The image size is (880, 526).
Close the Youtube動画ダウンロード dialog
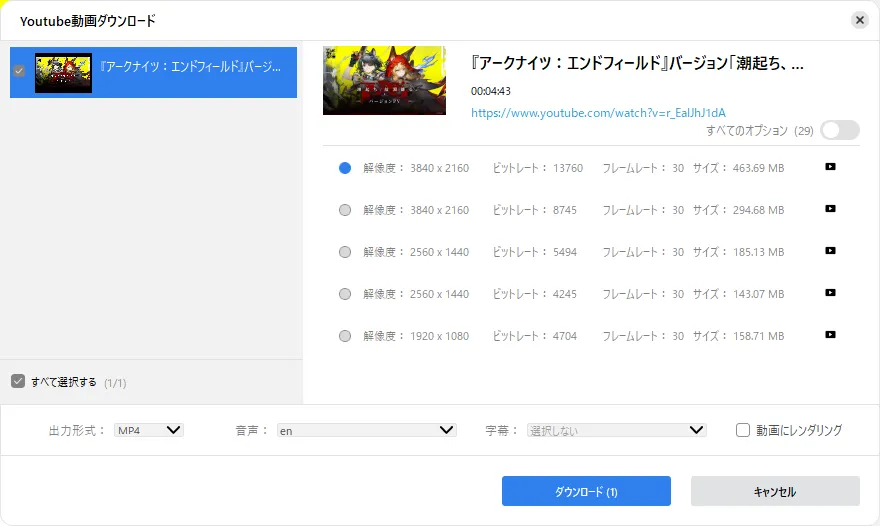(859, 20)
